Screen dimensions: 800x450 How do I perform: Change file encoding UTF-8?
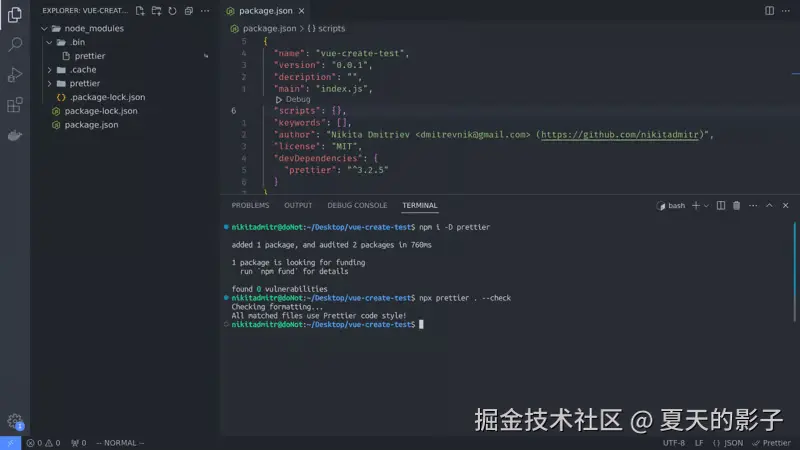tap(673, 443)
